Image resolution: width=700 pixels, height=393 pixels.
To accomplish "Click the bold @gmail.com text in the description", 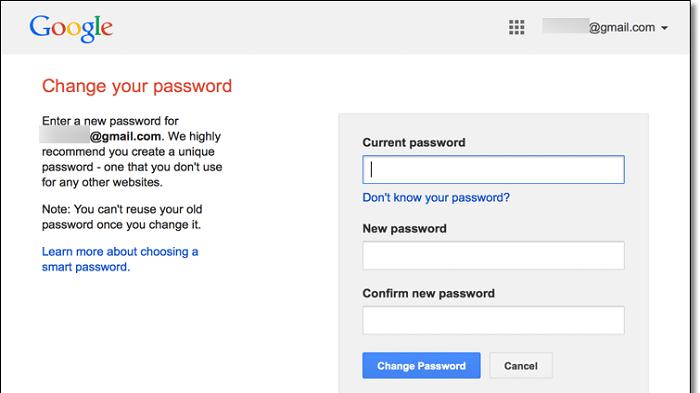I will (125, 136).
